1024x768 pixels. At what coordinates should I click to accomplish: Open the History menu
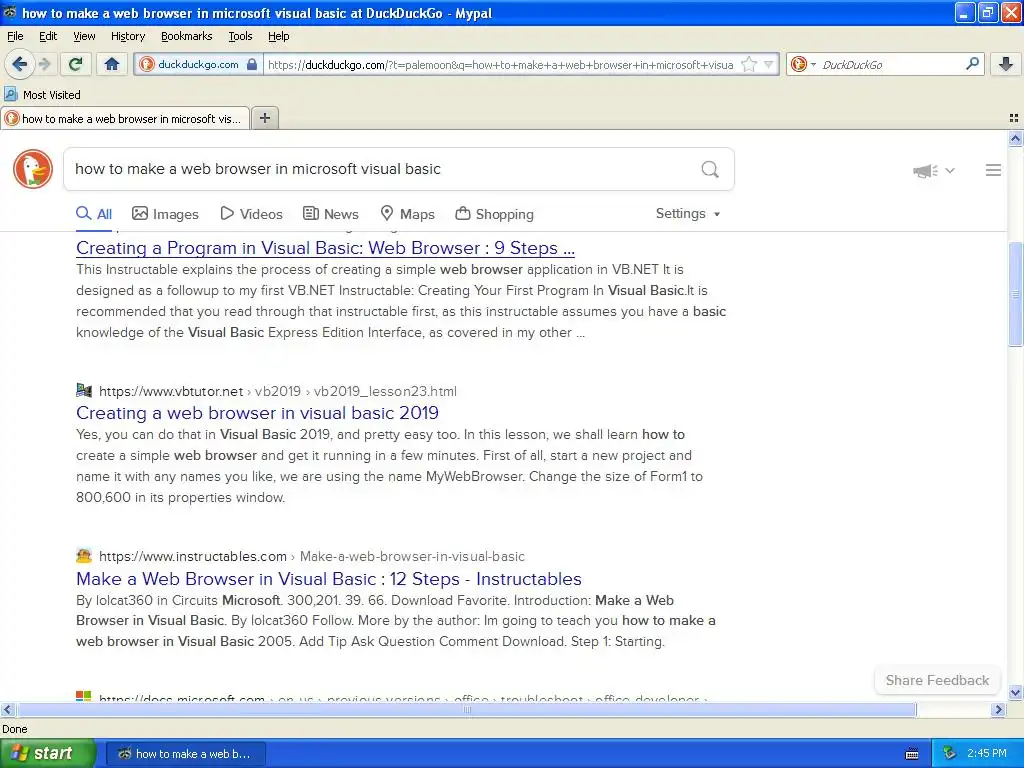pos(128,37)
